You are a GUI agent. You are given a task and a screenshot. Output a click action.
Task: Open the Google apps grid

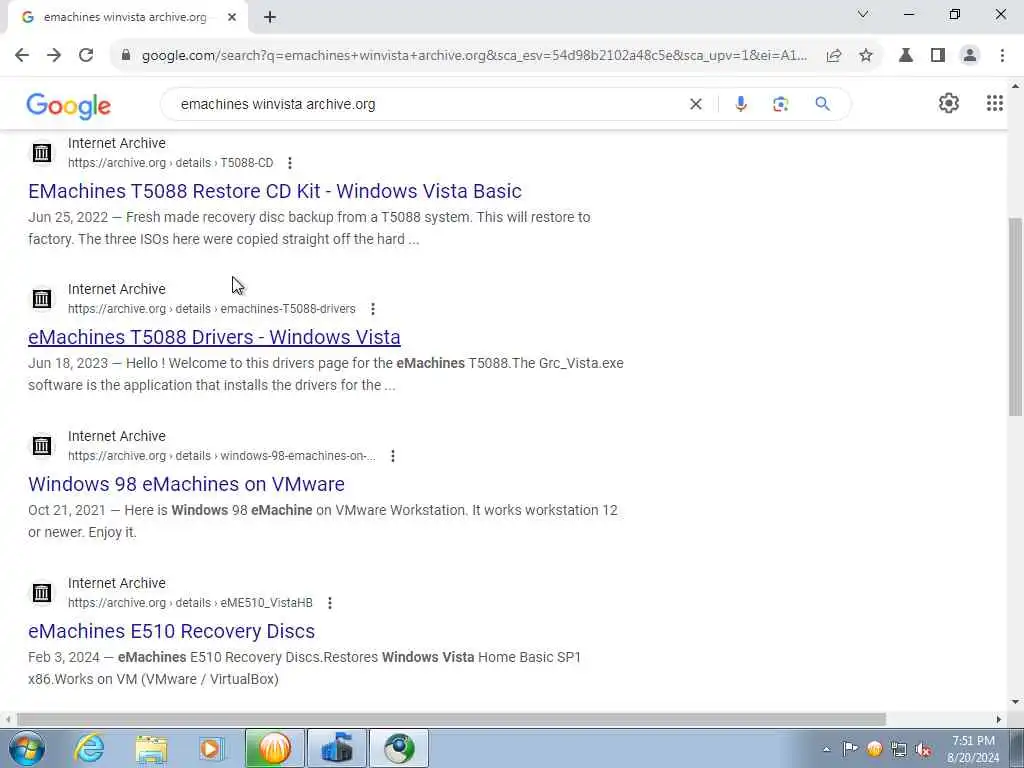coord(995,103)
